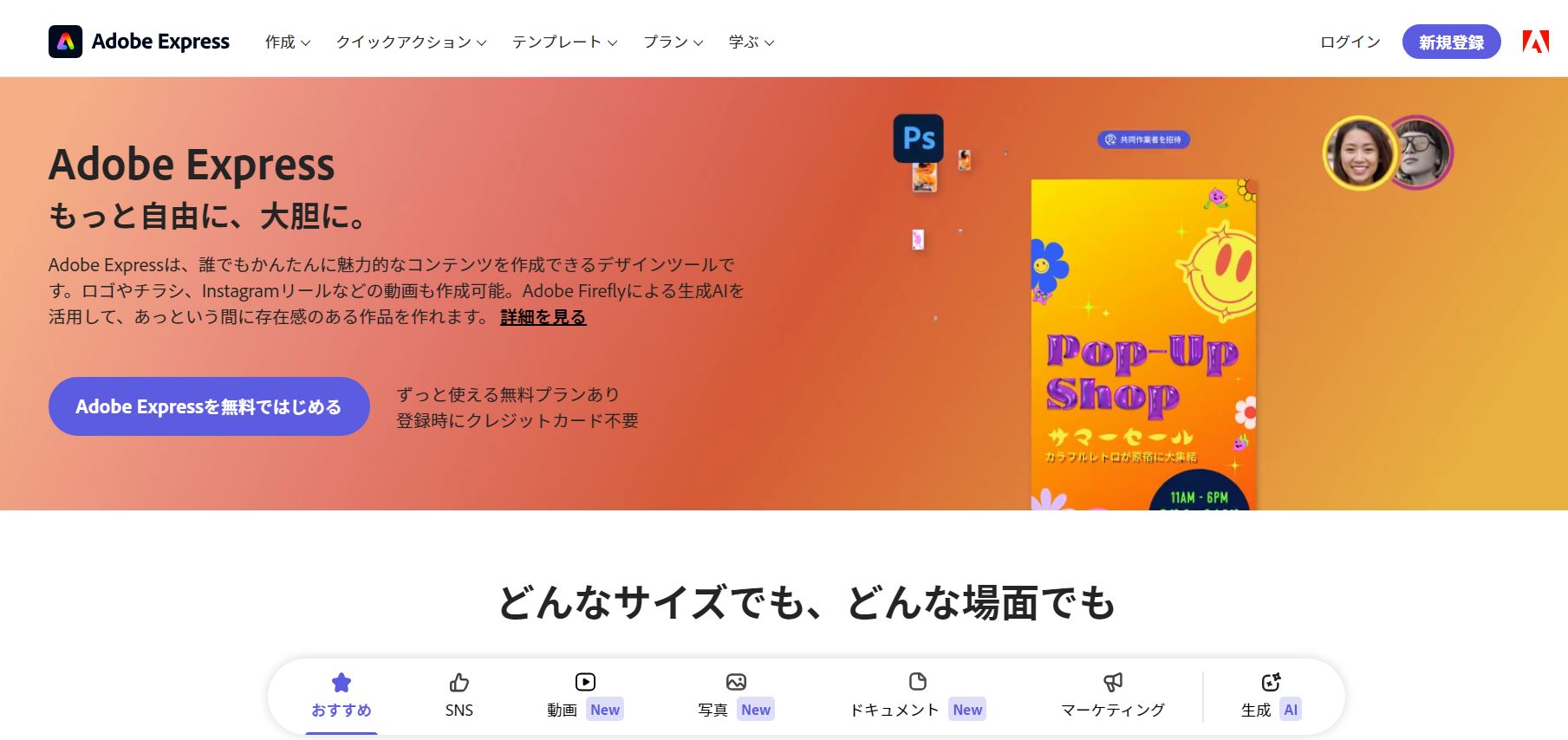Click the text 登録時にクレジットカード不要

pyautogui.click(x=517, y=420)
